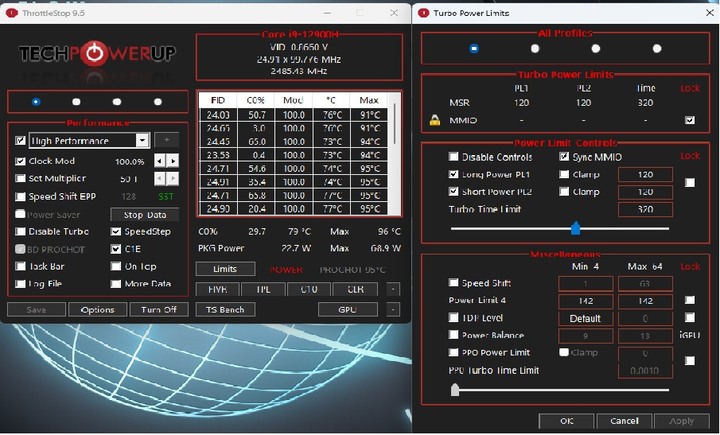Click the CLR button

355,289
